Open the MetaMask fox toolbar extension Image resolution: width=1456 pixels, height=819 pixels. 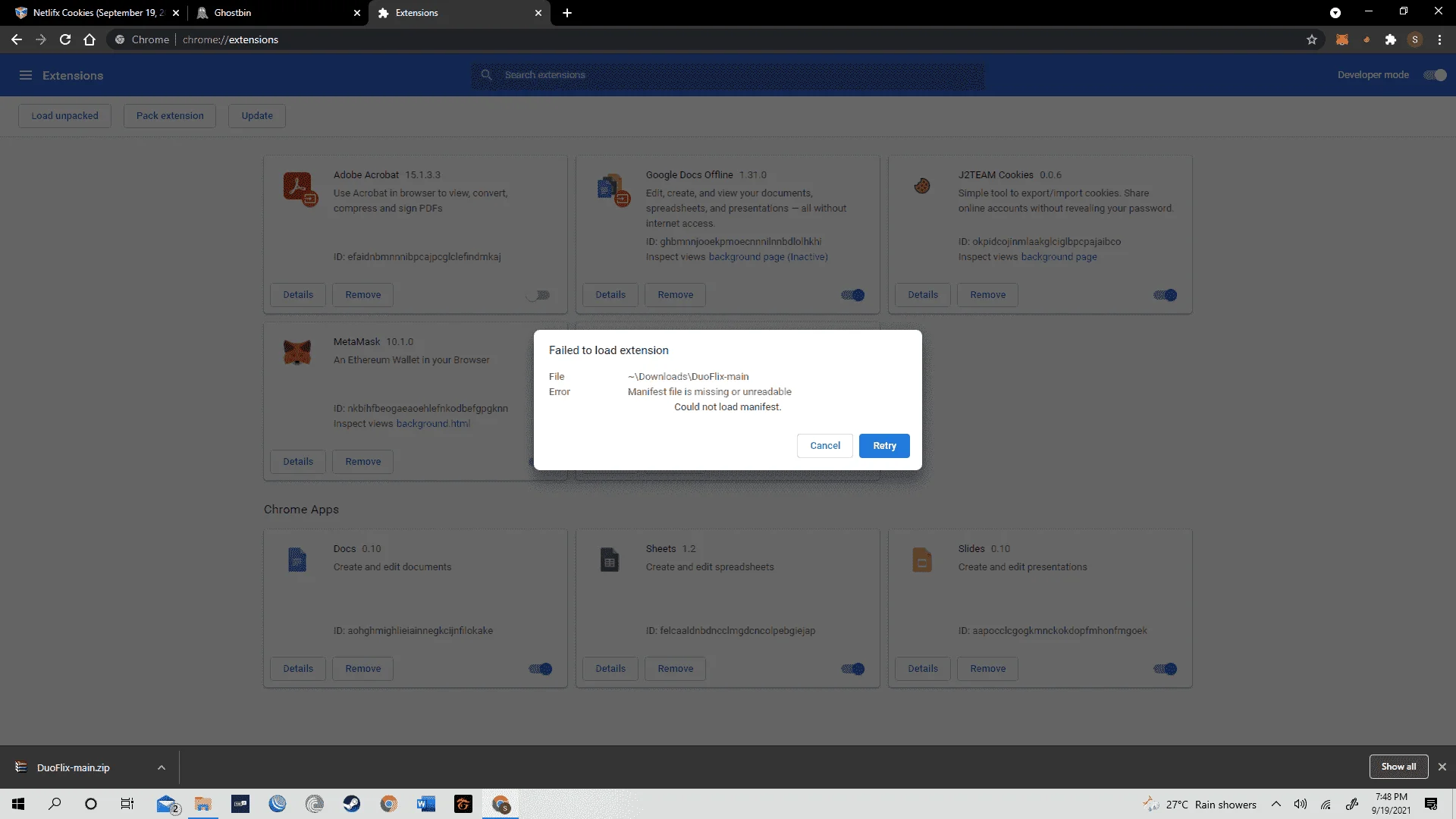pos(1342,39)
